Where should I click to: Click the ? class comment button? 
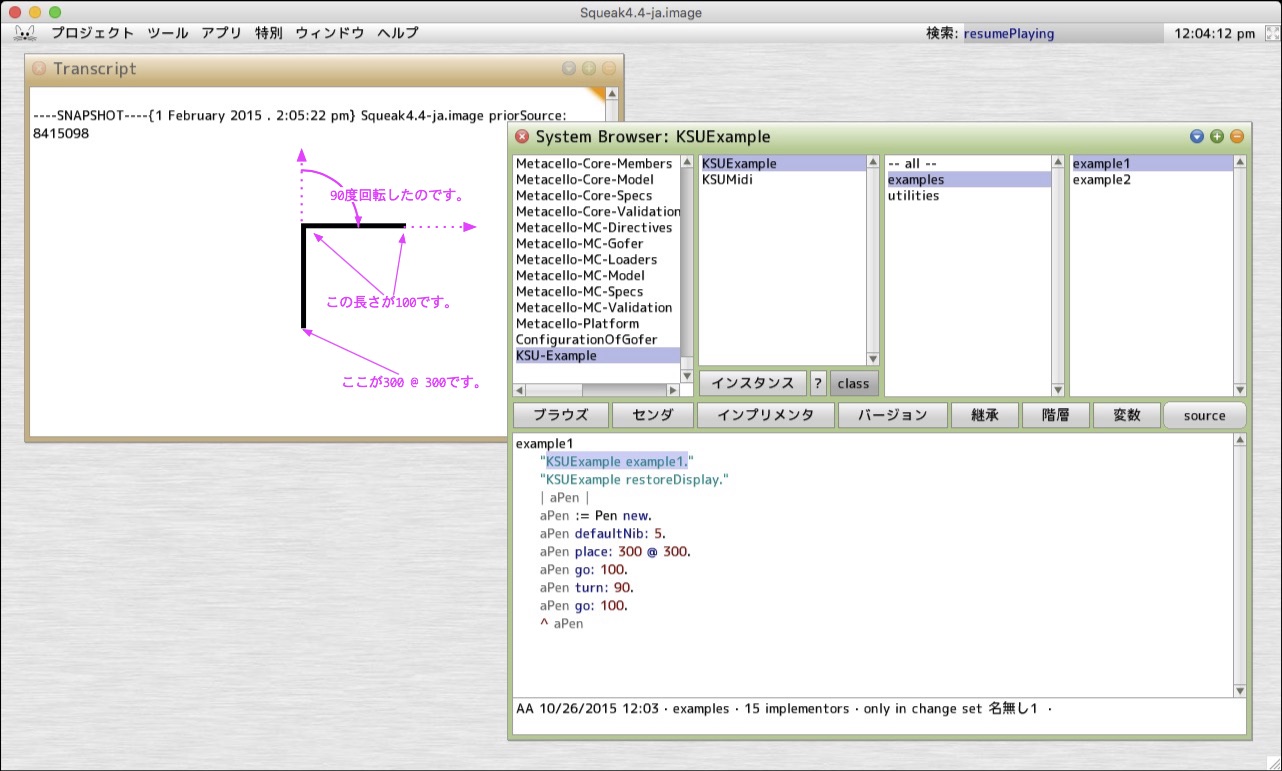point(818,383)
